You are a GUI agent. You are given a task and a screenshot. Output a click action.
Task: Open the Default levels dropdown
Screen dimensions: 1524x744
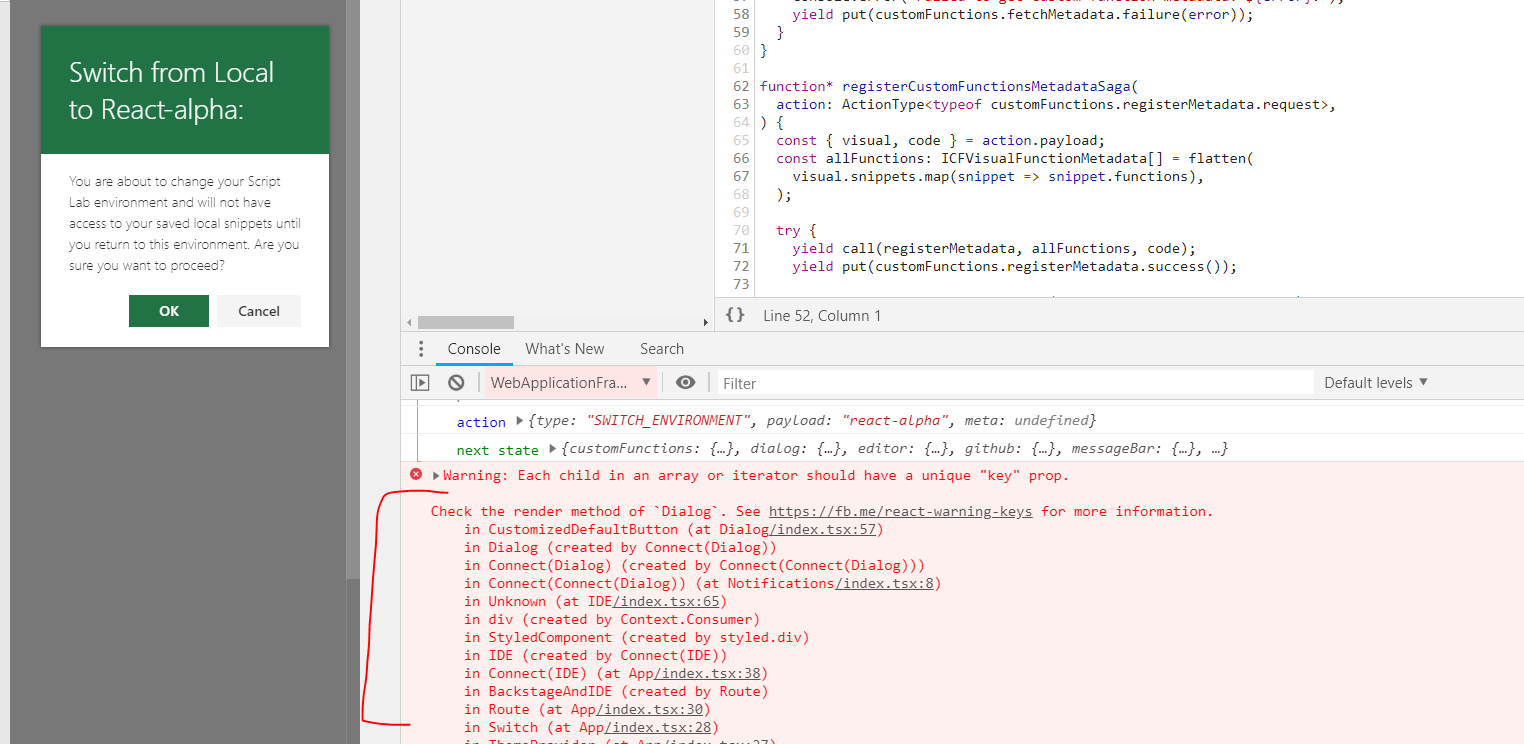(1375, 382)
